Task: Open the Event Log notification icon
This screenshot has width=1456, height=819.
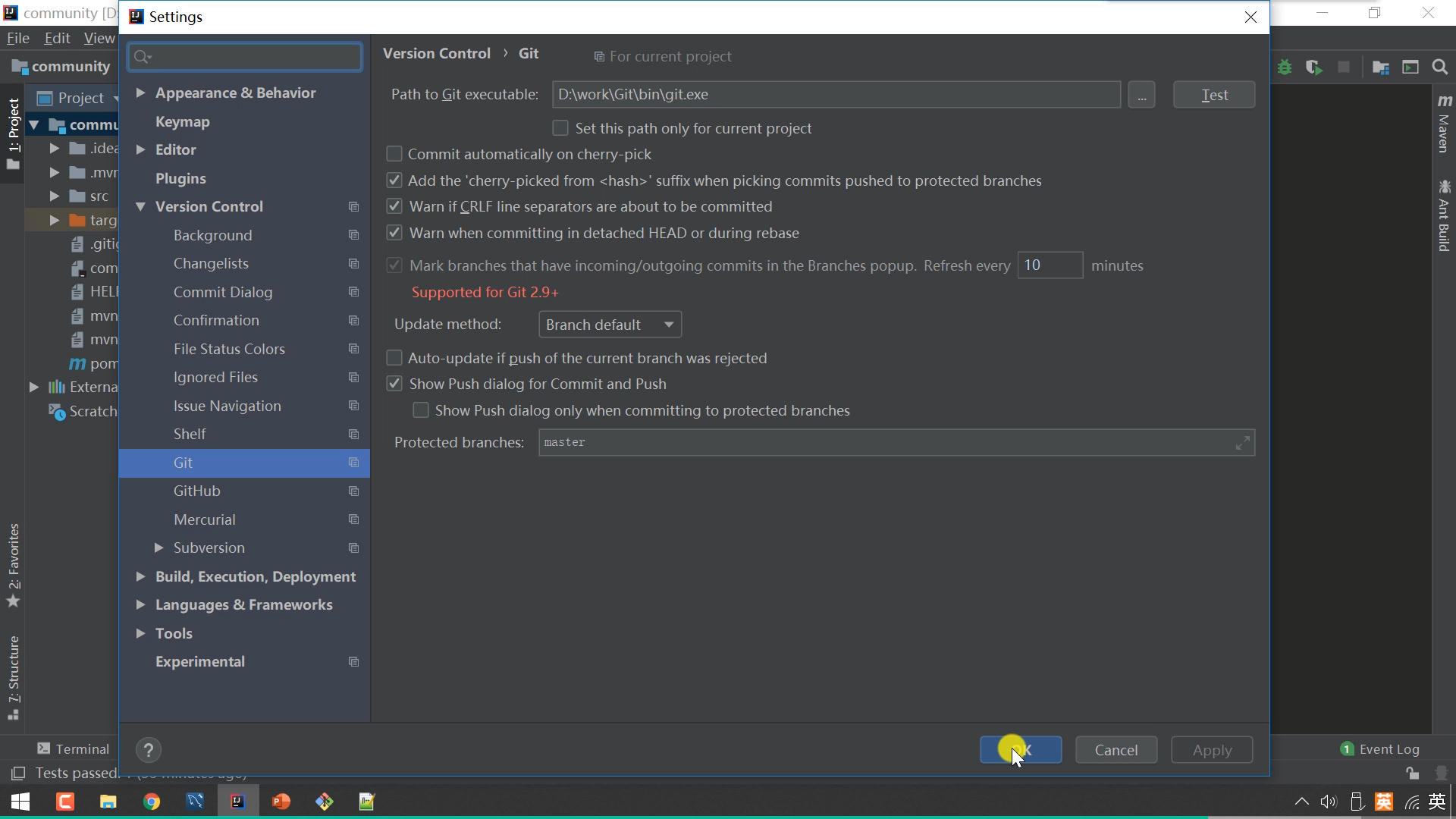Action: [x=1347, y=749]
